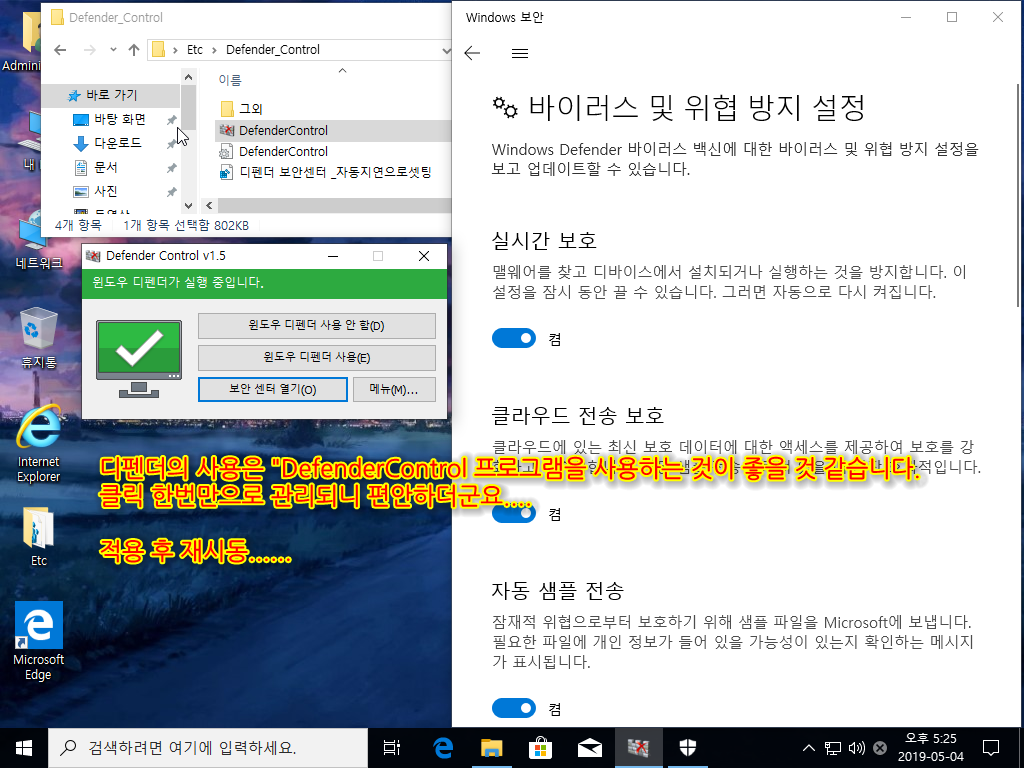Open Task View on taskbar
This screenshot has height=768, width=1024.
click(x=392, y=748)
